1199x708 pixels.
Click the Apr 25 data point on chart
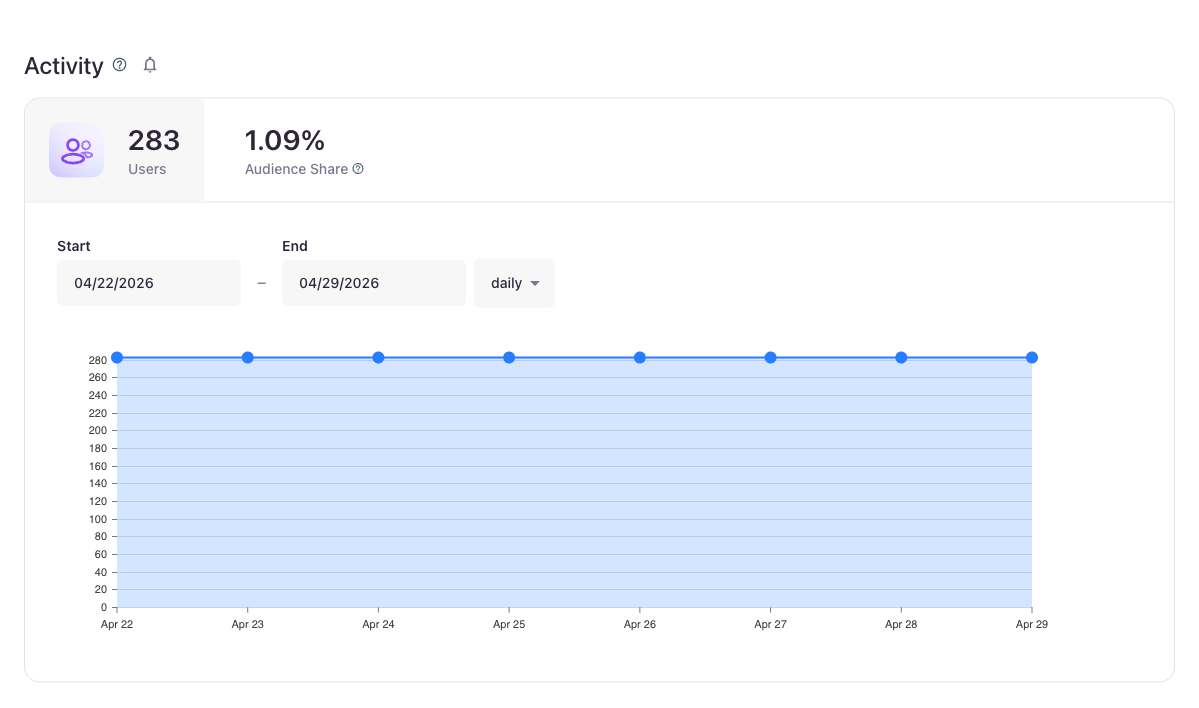click(x=509, y=357)
